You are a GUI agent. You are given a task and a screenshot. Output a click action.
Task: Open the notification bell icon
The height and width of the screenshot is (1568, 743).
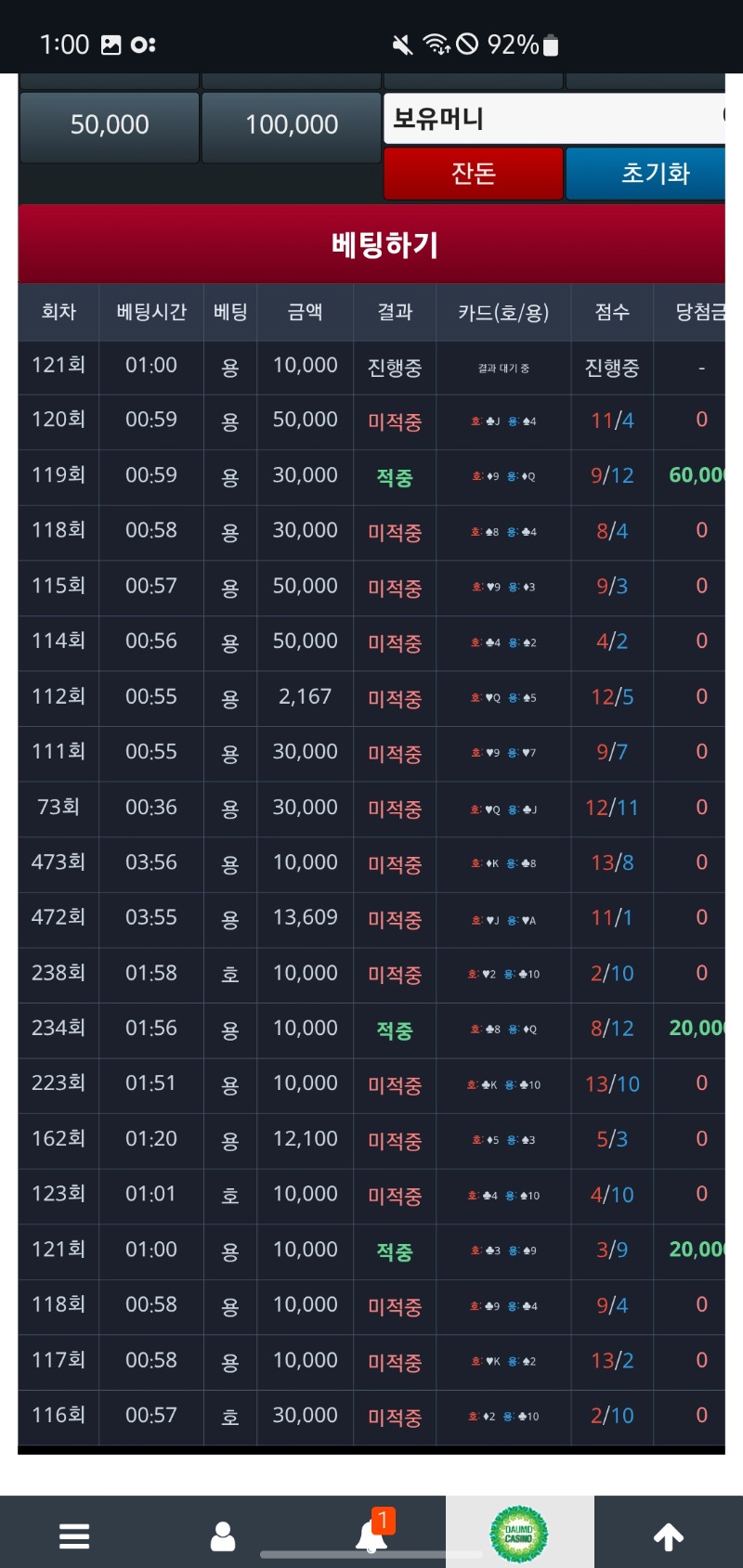(x=371, y=1536)
